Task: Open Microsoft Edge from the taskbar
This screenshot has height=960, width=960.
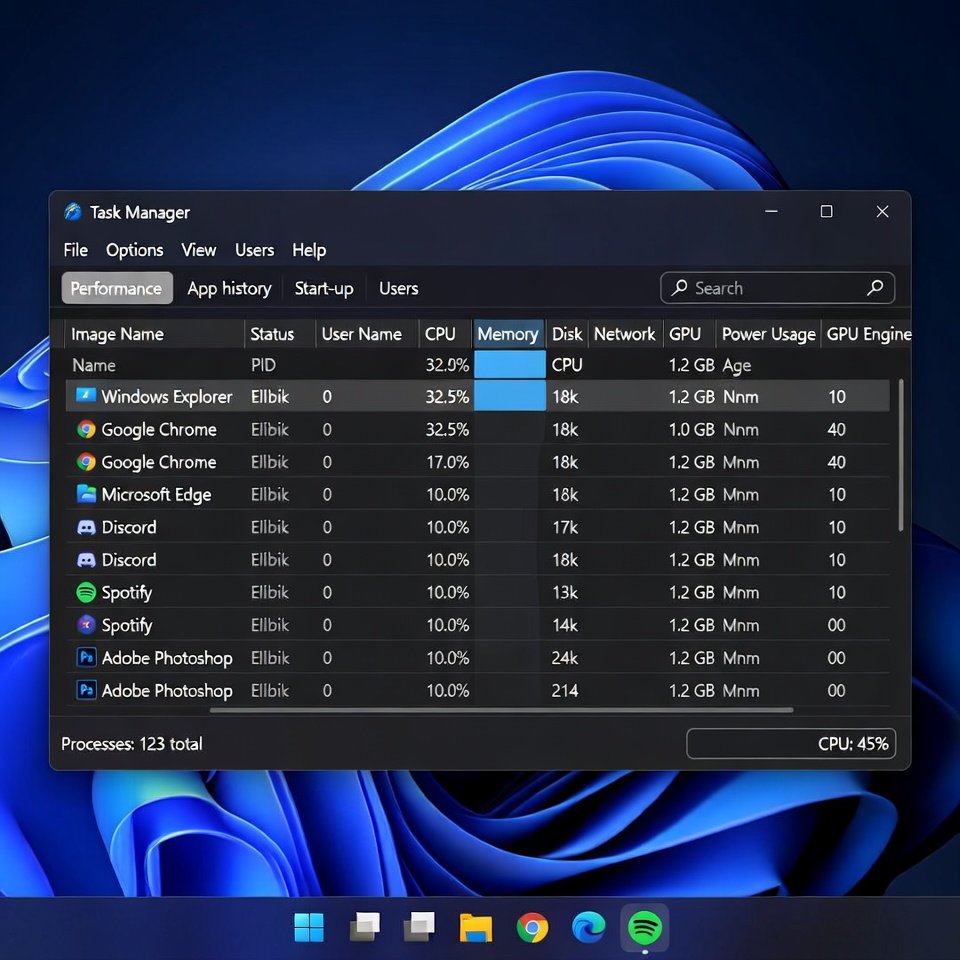Action: 588,929
